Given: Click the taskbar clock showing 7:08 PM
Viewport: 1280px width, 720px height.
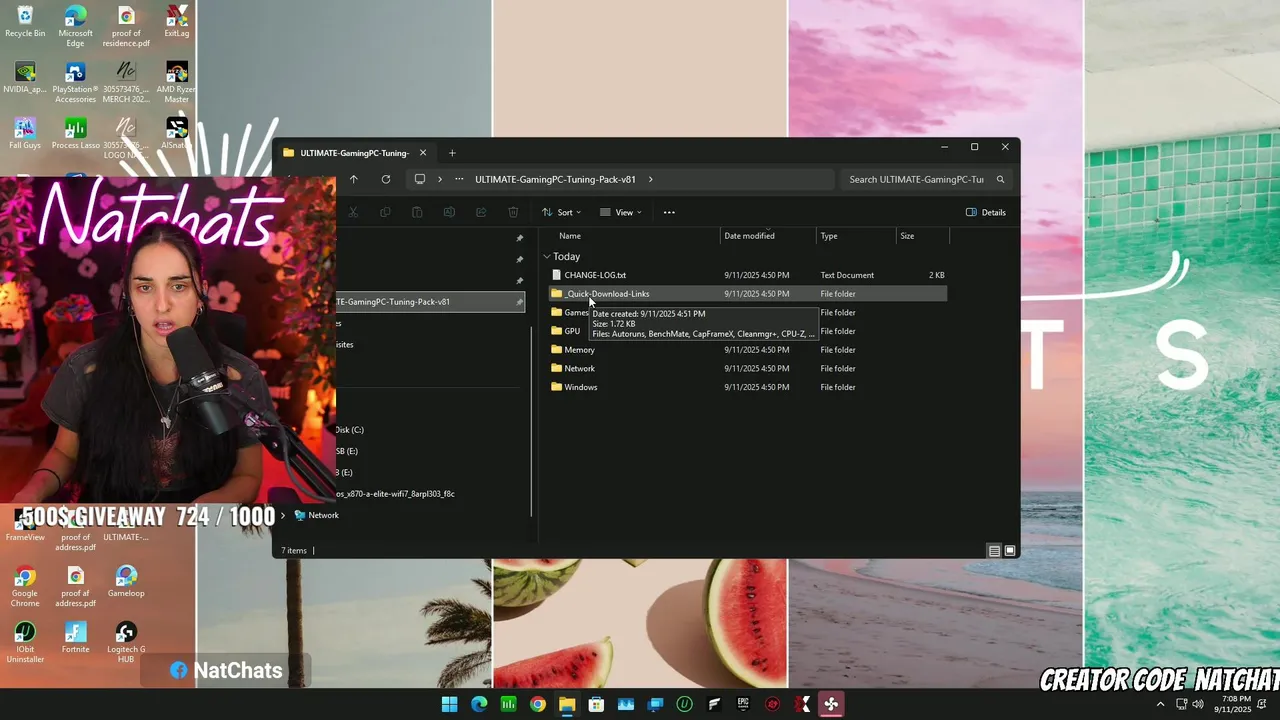Looking at the screenshot, I should 1232,704.
